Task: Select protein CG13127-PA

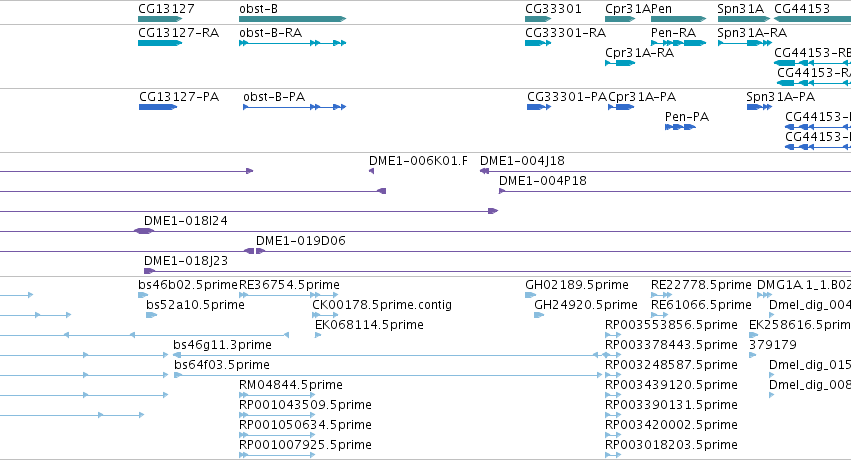Action: 179,97
